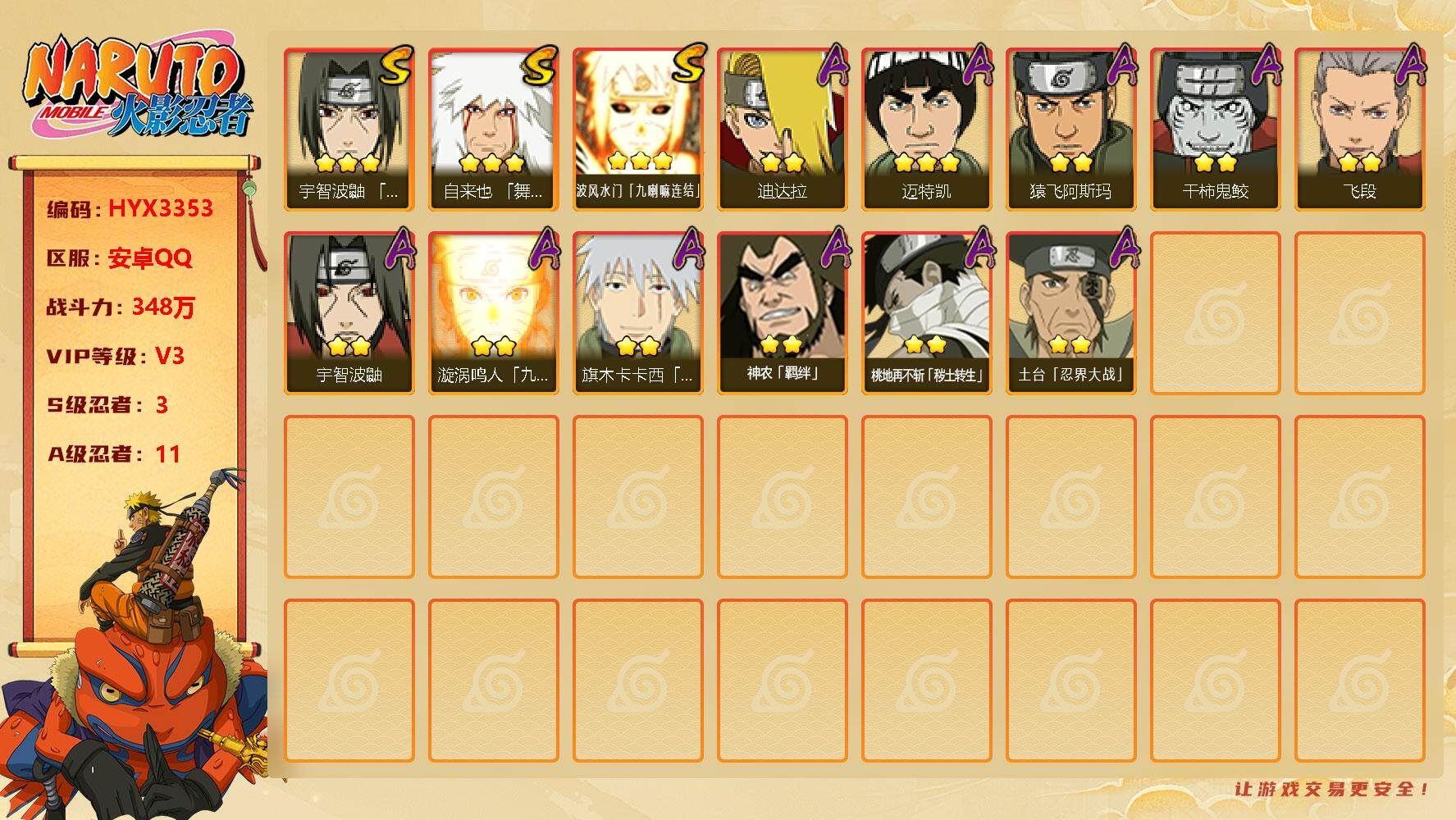1456x820 pixels.
Task: Select the 土台「忍界大战」card
Action: (x=1070, y=313)
